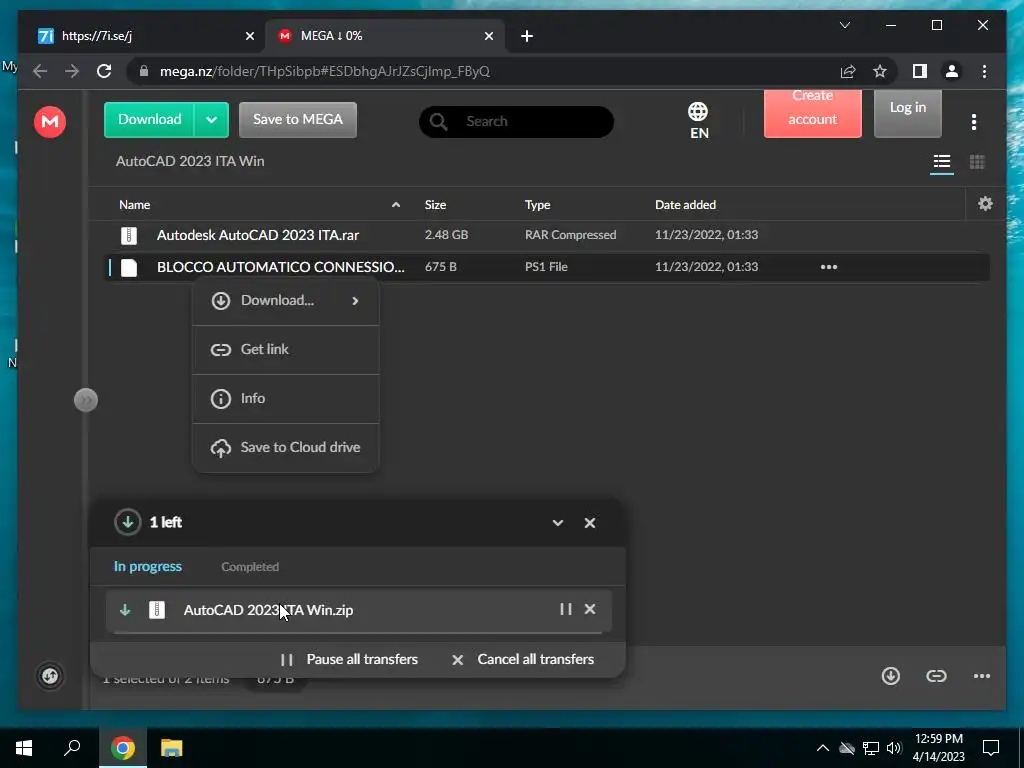
Task: Choose Info in context menu
Action: click(286, 398)
